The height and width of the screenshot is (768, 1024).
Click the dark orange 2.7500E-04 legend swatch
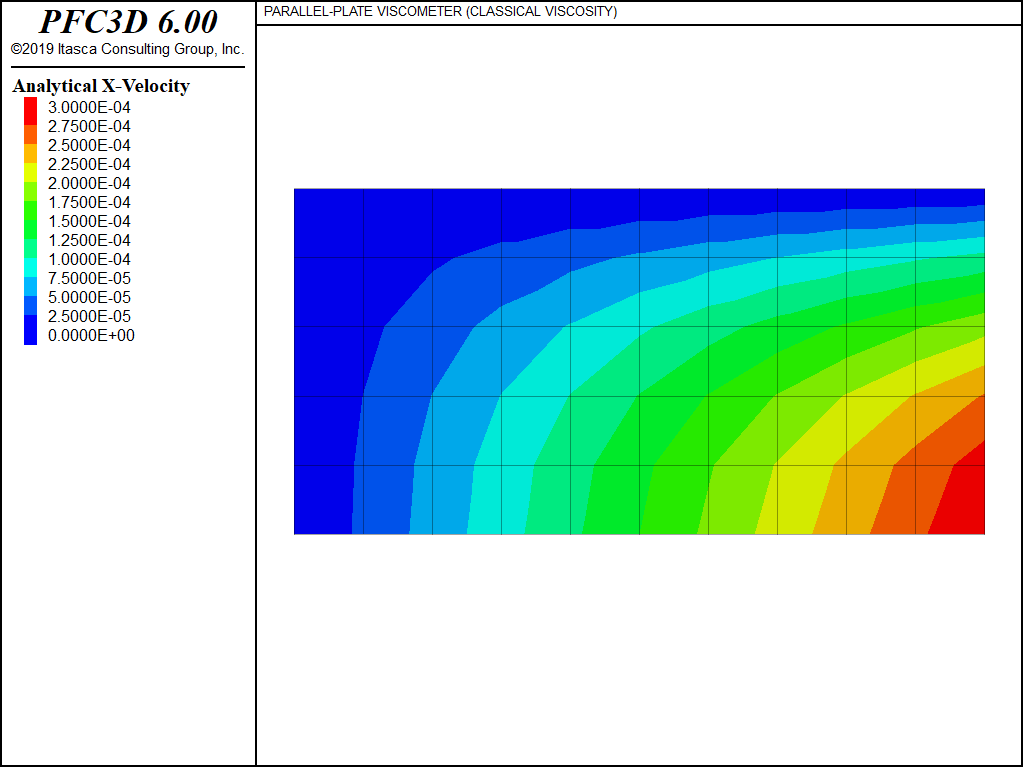[31, 135]
